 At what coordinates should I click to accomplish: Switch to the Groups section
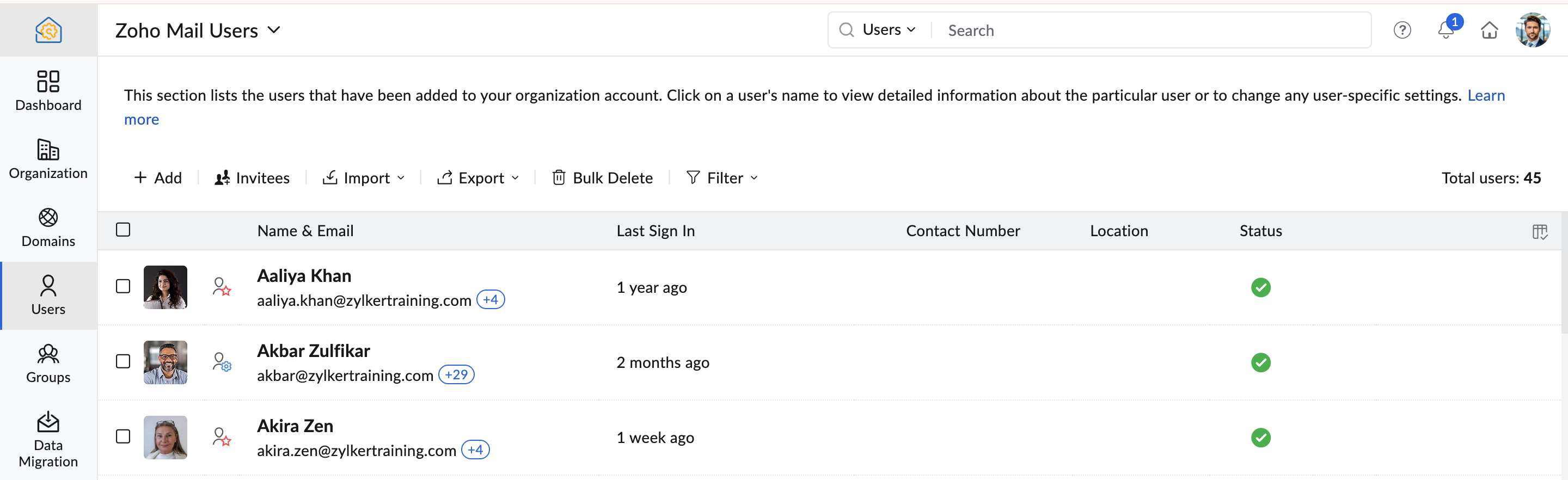click(48, 364)
